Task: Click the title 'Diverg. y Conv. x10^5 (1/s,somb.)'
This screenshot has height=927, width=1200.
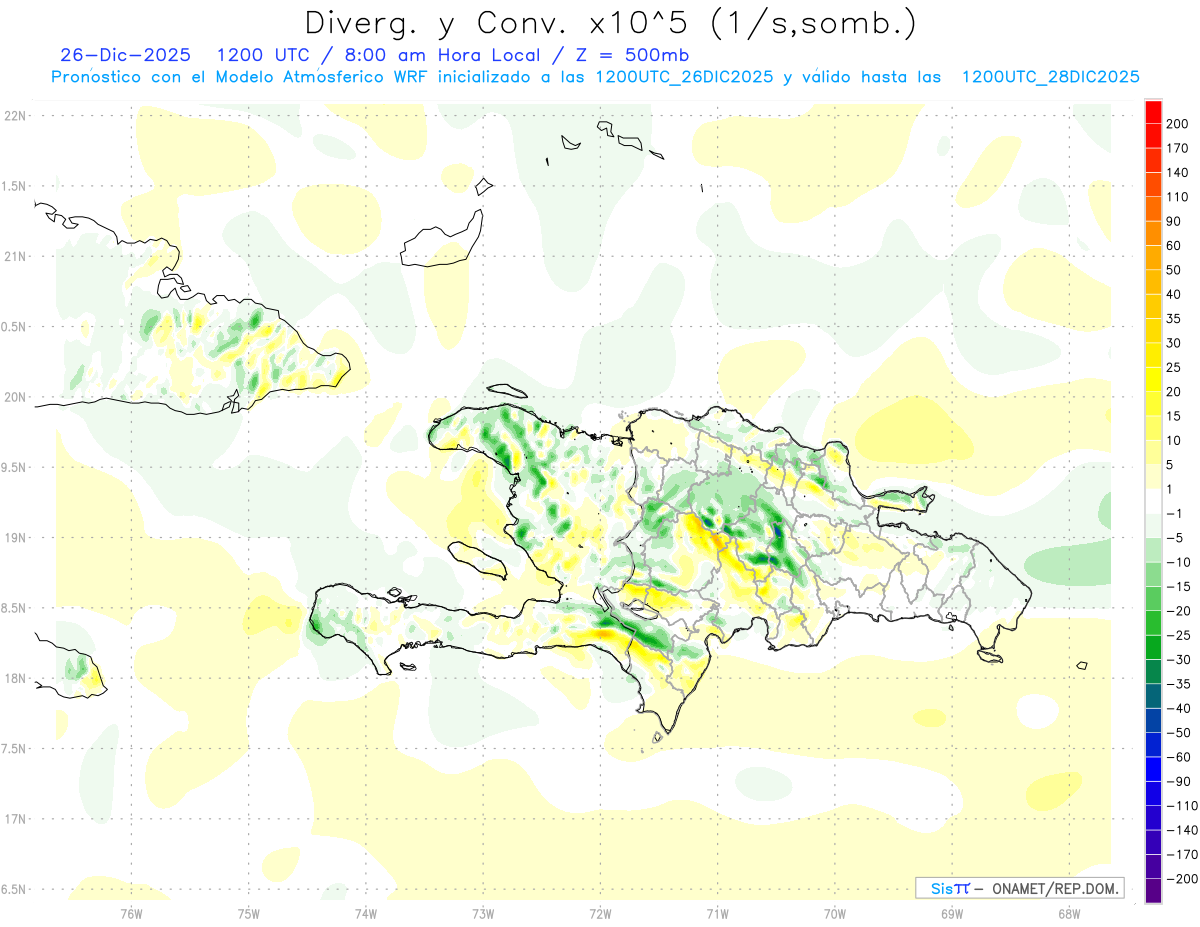Action: point(610,22)
